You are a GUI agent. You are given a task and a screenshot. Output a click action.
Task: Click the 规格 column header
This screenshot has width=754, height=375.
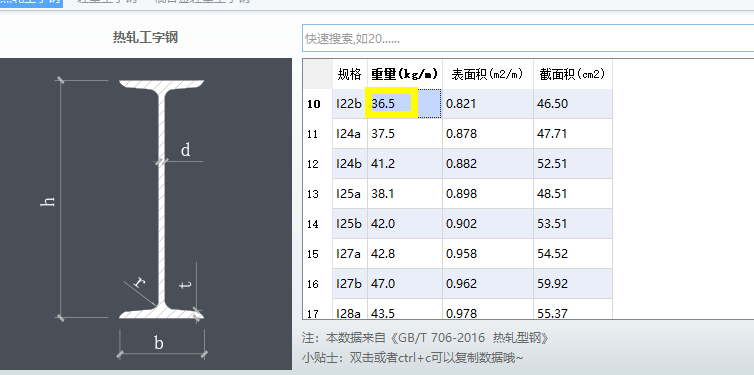pos(350,74)
